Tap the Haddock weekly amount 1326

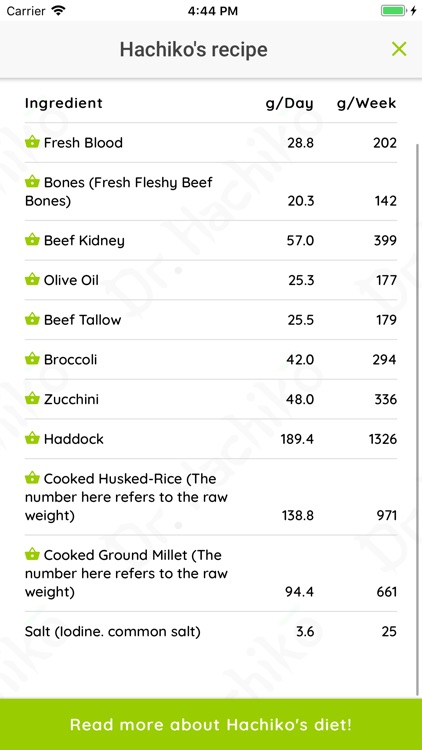click(x=382, y=439)
